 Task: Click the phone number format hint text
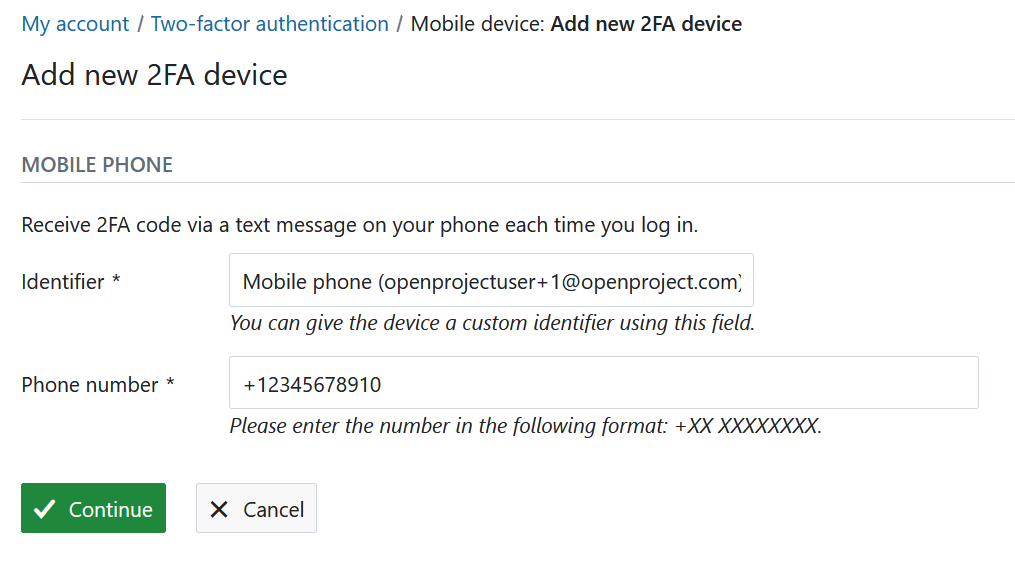(525, 426)
